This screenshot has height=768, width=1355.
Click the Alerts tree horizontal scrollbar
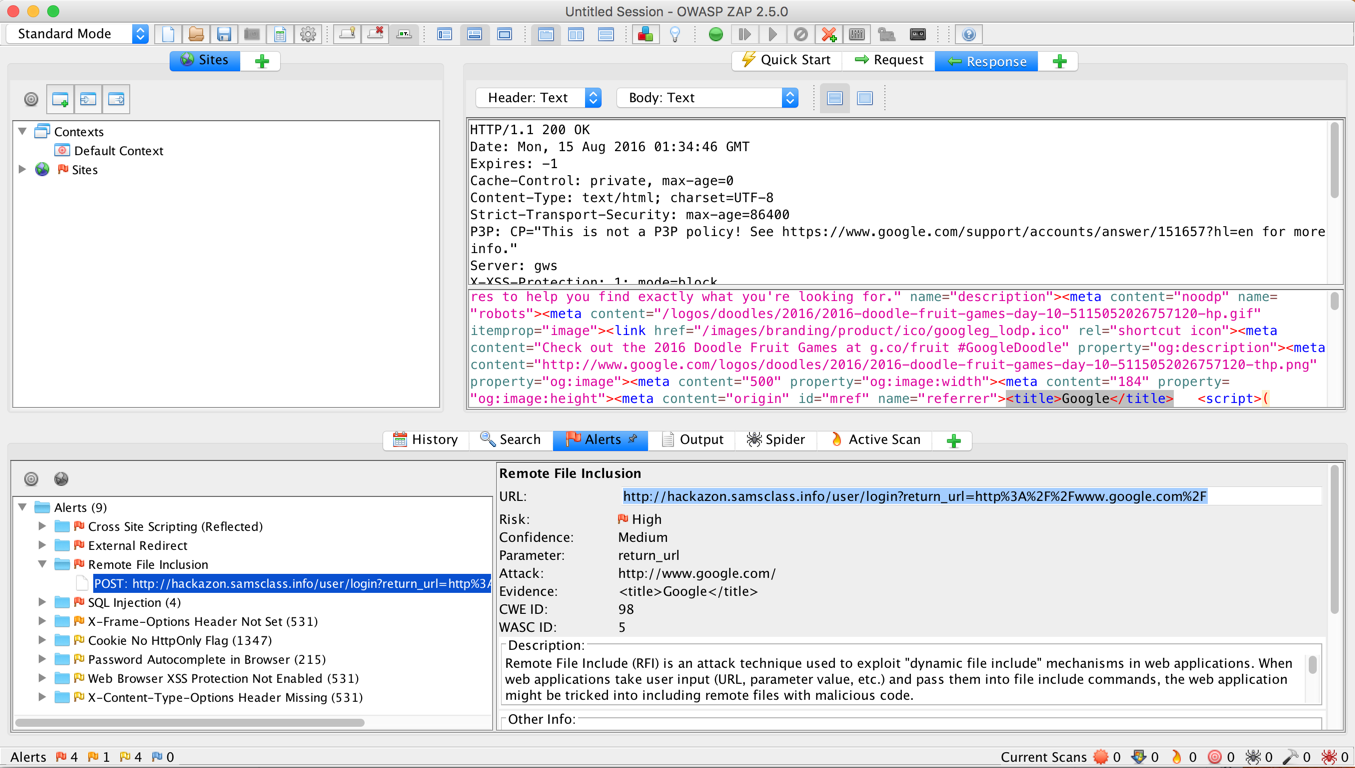[190, 722]
